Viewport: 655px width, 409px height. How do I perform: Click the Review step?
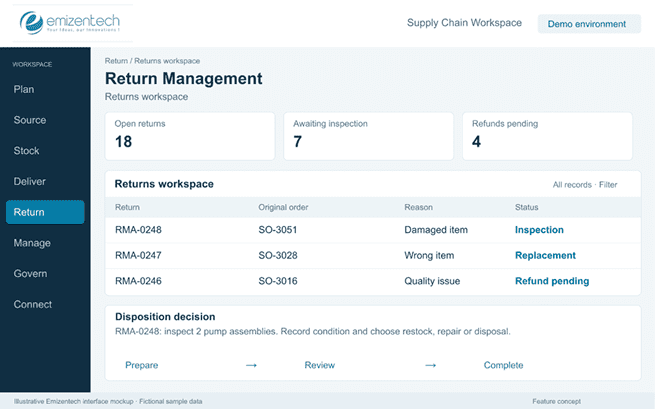[x=320, y=365]
